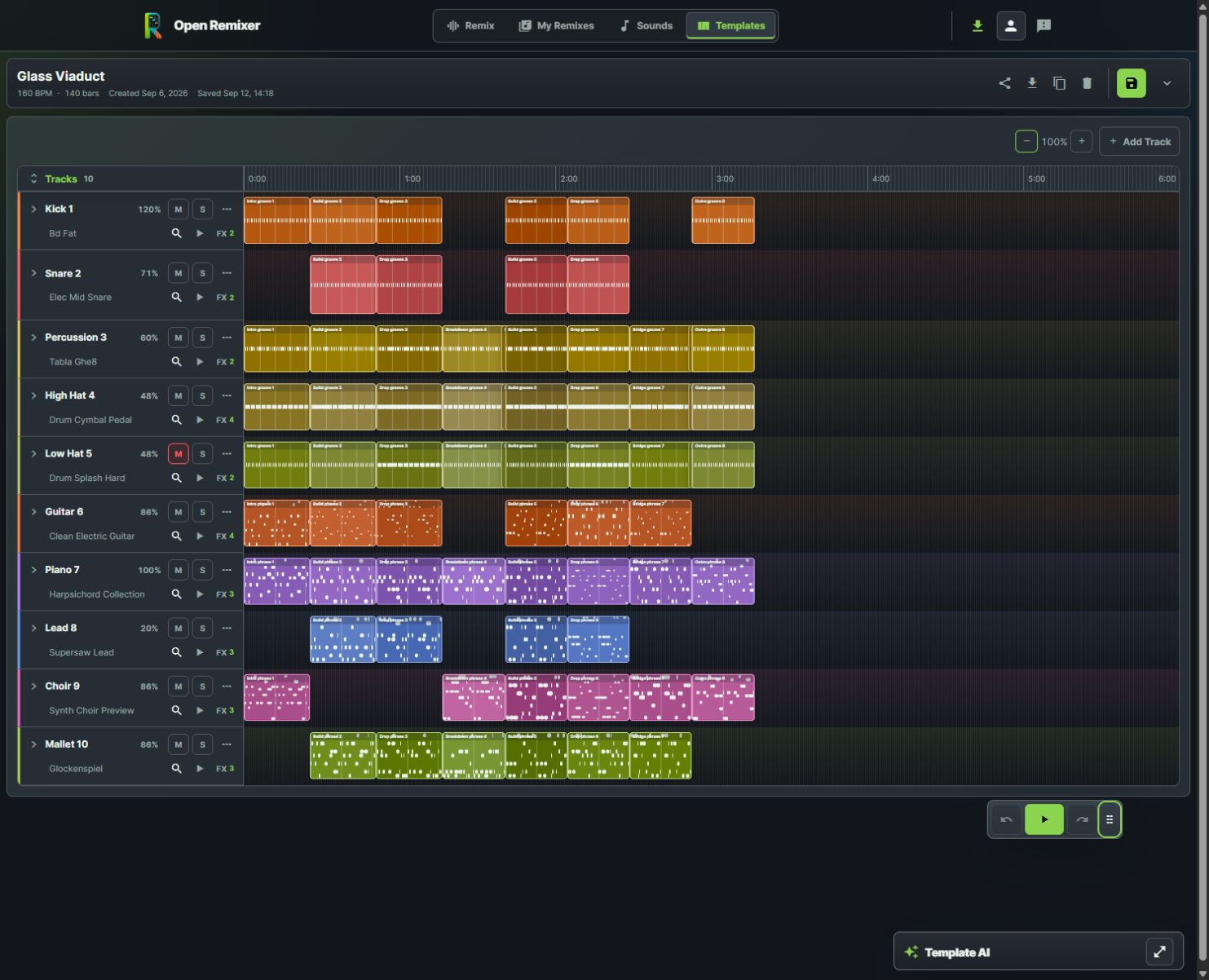This screenshot has width=1209, height=980.
Task: Adjust the Snare 2 volume value 71%
Action: [x=149, y=274]
